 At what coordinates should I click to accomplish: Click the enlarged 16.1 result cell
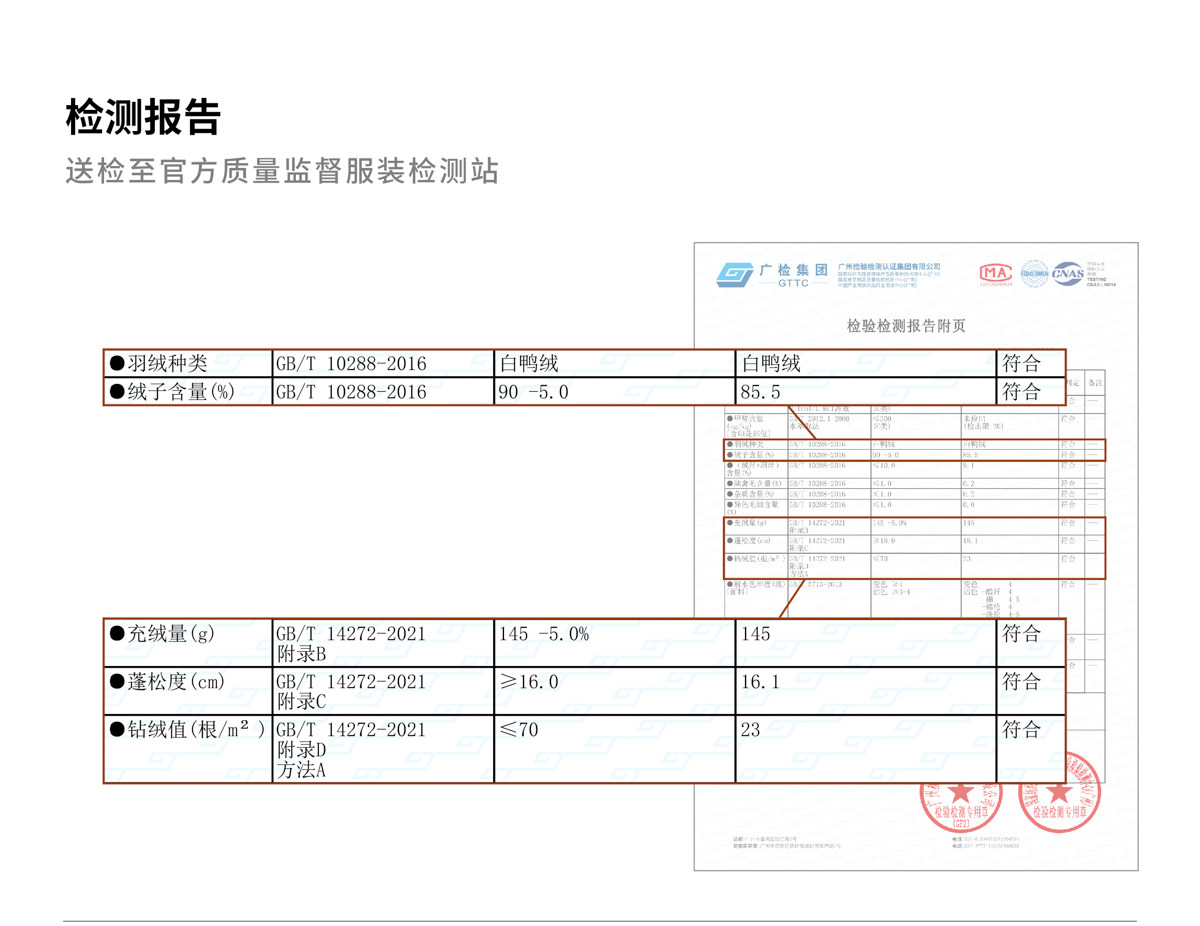pyautogui.click(x=866, y=691)
